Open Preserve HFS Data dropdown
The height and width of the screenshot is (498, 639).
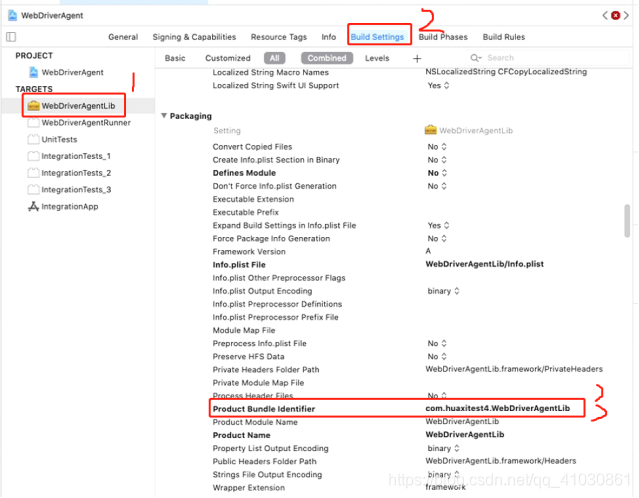tap(437, 357)
